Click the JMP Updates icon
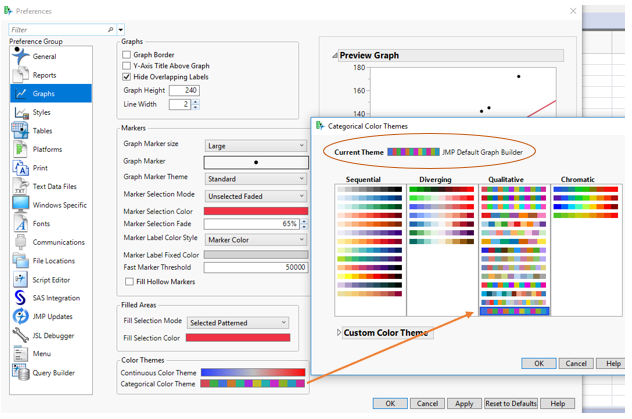Viewport: 632px width, 419px height. tap(20, 316)
